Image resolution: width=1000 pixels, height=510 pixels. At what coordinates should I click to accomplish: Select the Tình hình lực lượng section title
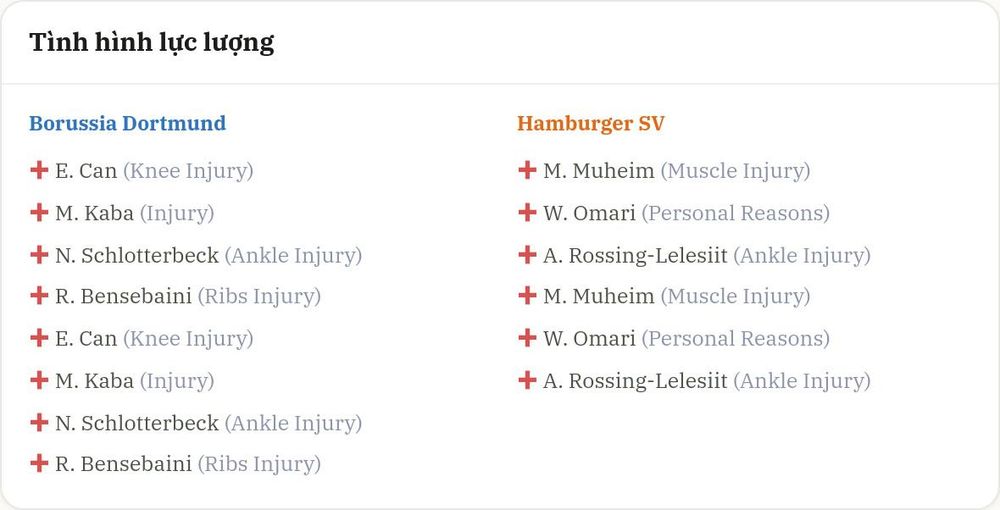click(152, 43)
